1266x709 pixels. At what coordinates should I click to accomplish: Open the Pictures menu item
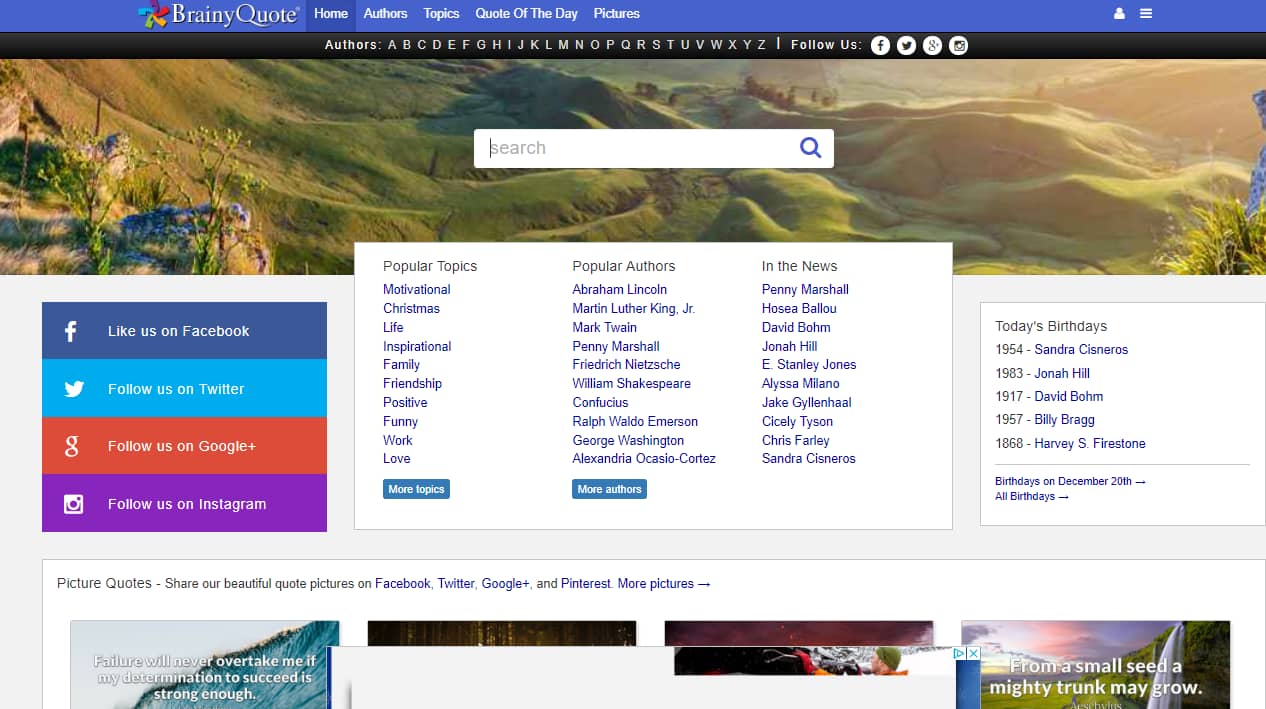click(x=617, y=14)
